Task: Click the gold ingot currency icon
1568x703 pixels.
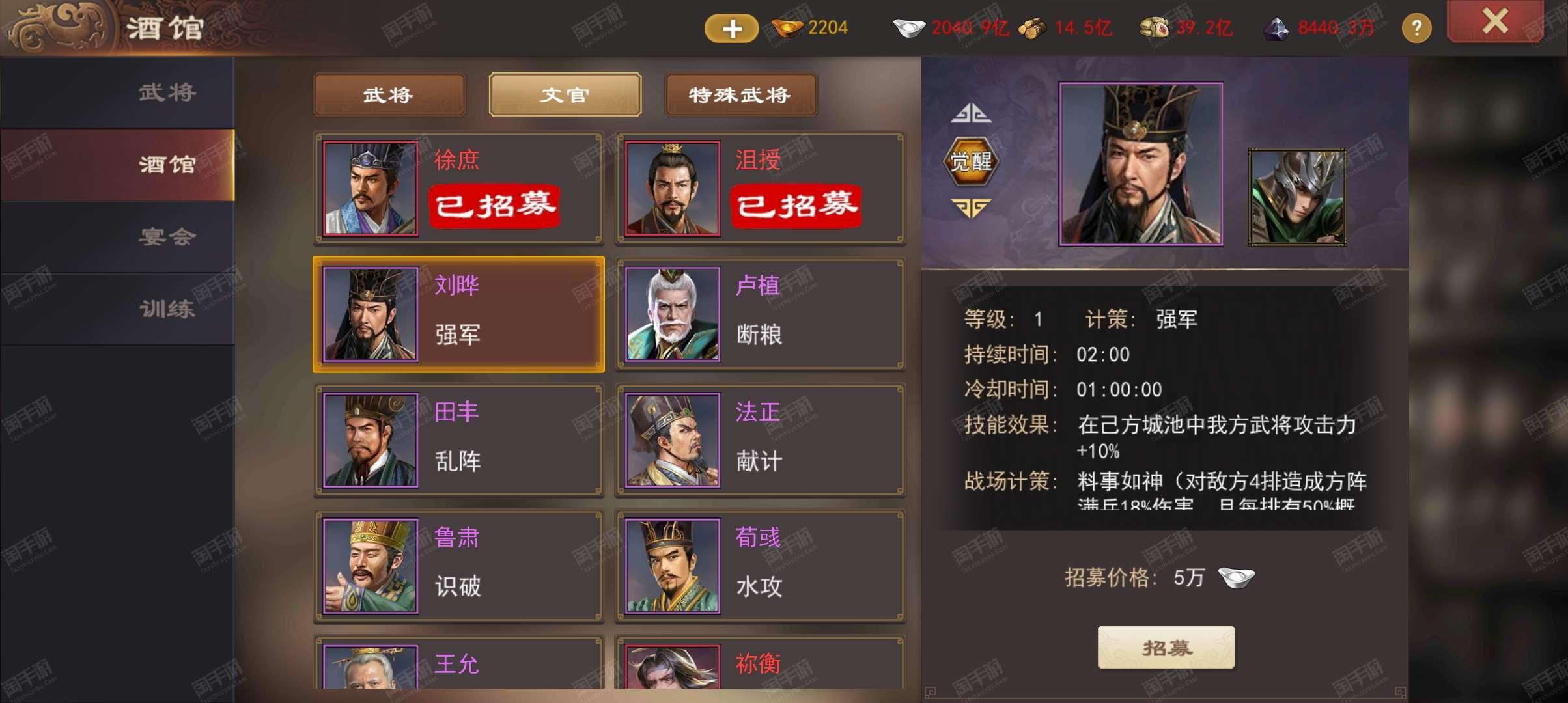Action: coord(787,28)
